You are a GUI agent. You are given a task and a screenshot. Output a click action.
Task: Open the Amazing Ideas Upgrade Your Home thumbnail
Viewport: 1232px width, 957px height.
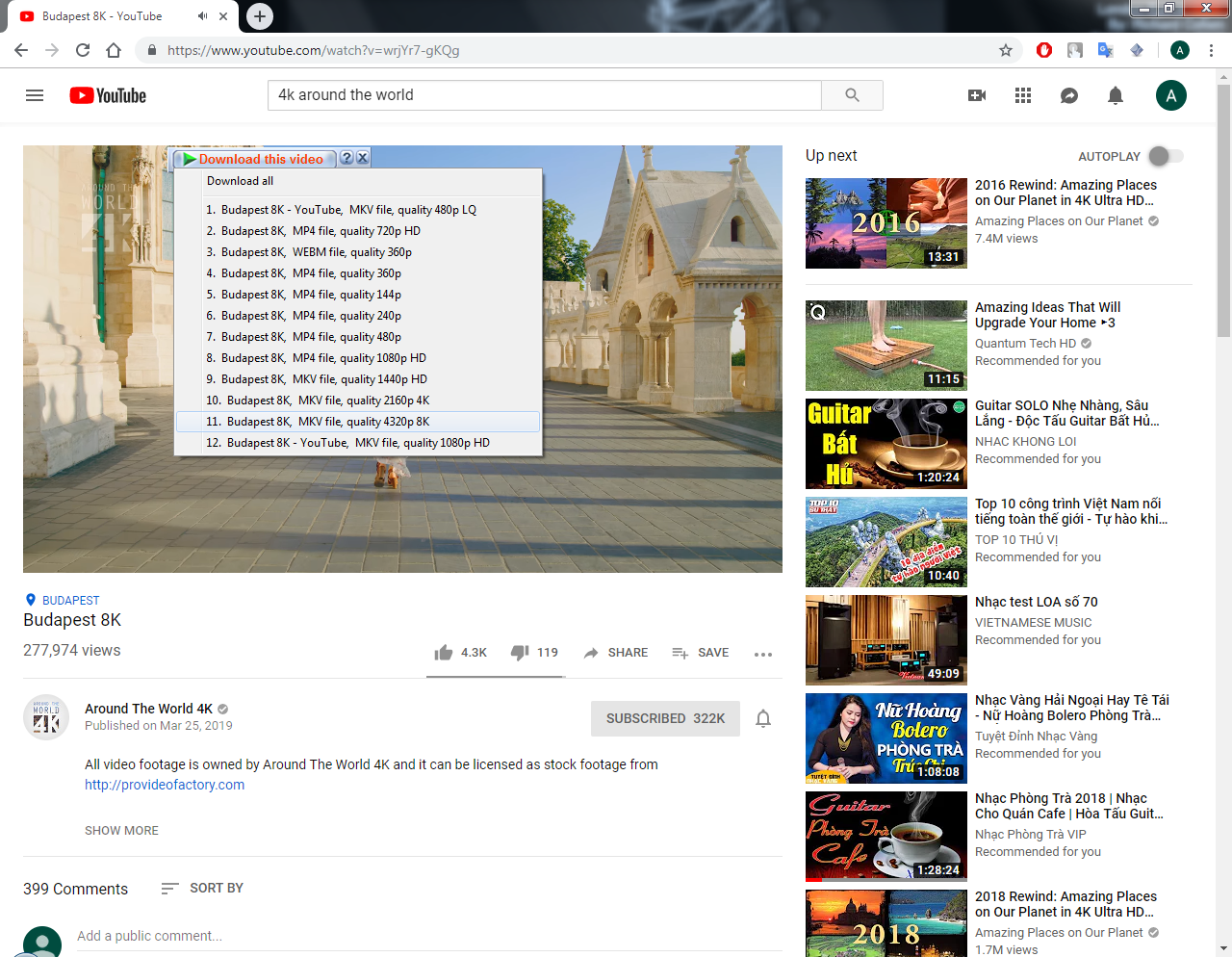click(886, 346)
